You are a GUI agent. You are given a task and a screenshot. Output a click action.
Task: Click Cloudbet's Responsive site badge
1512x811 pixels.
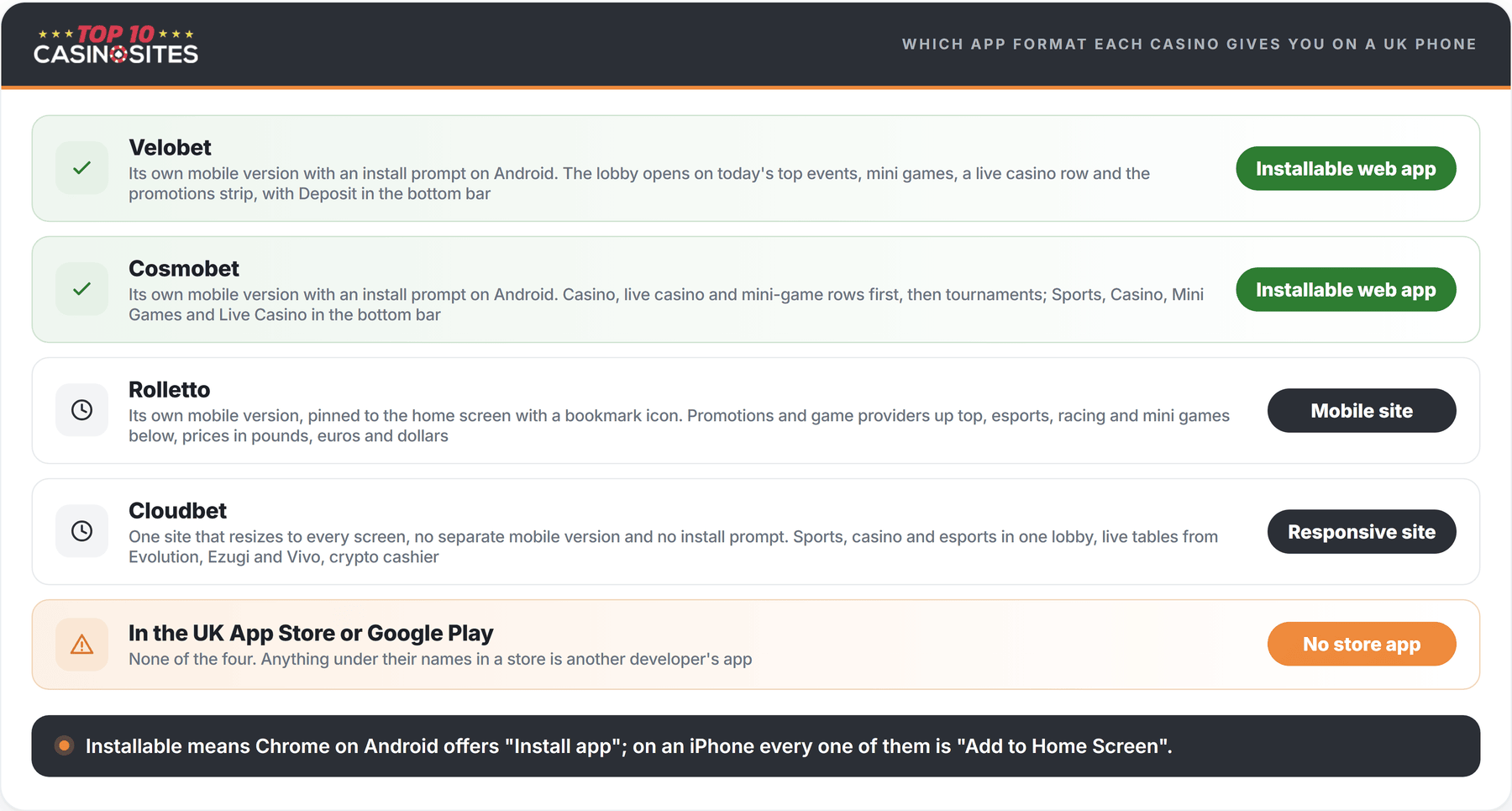point(1362,531)
